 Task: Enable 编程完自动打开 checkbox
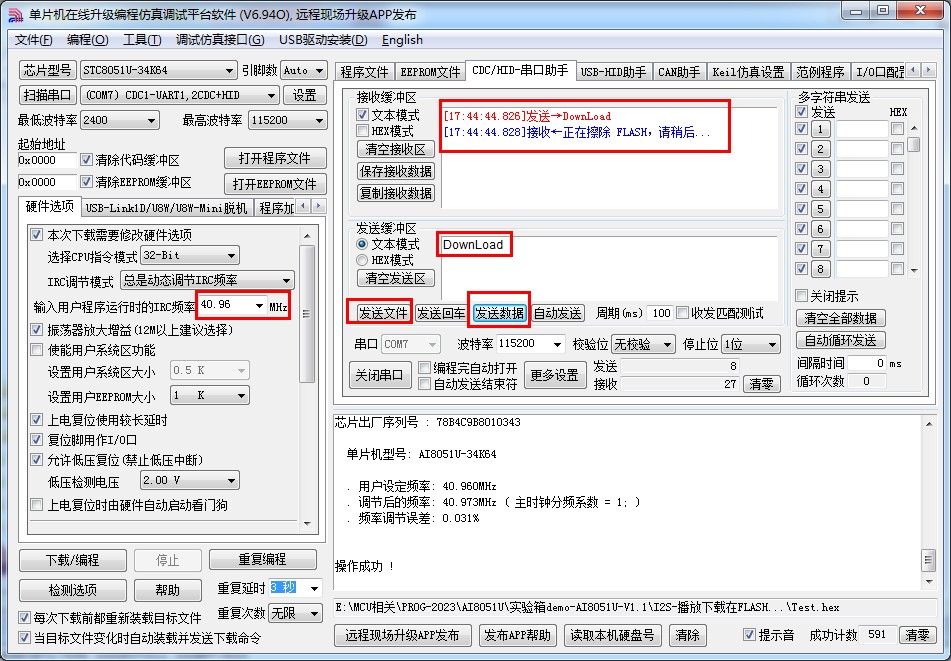point(425,367)
